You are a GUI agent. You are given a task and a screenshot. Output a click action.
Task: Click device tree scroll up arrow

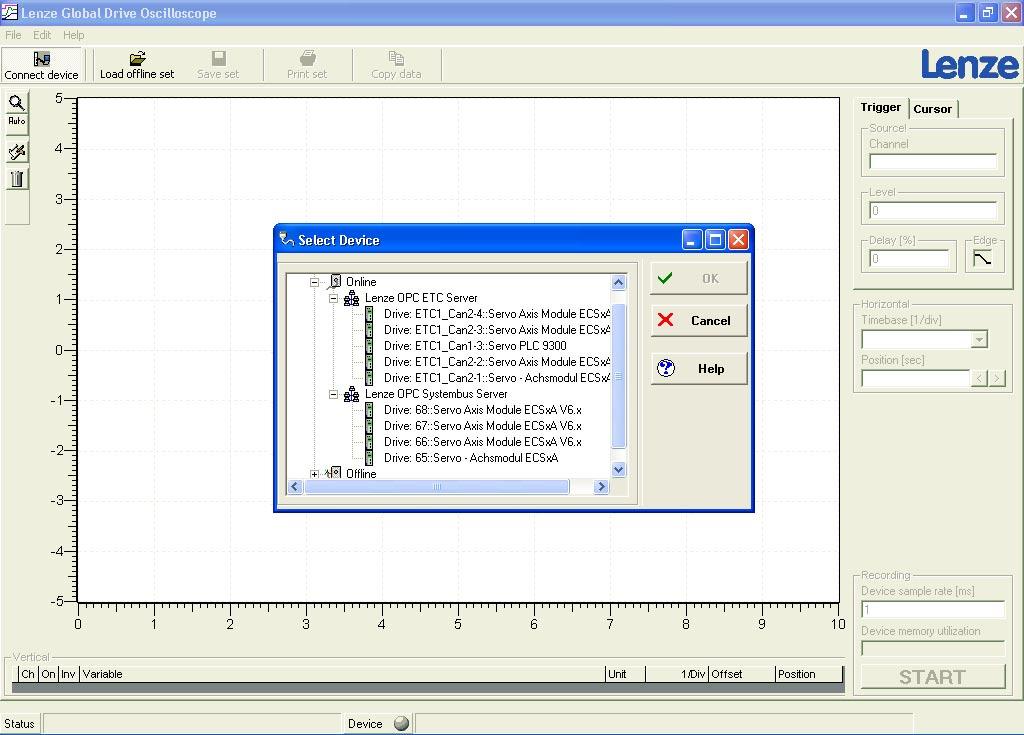618,282
